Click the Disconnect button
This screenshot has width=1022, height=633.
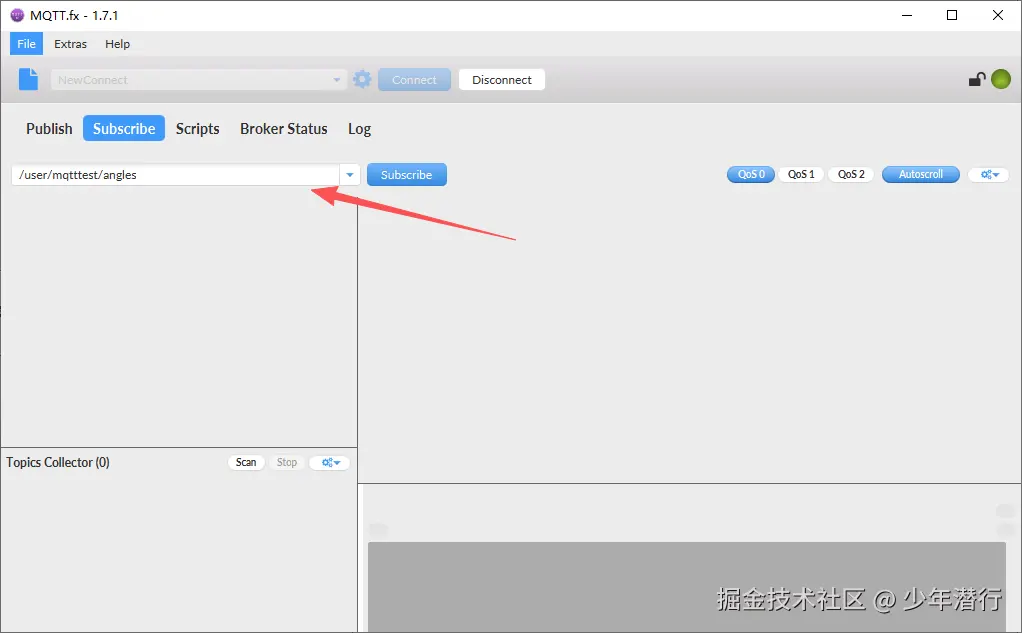[502, 80]
